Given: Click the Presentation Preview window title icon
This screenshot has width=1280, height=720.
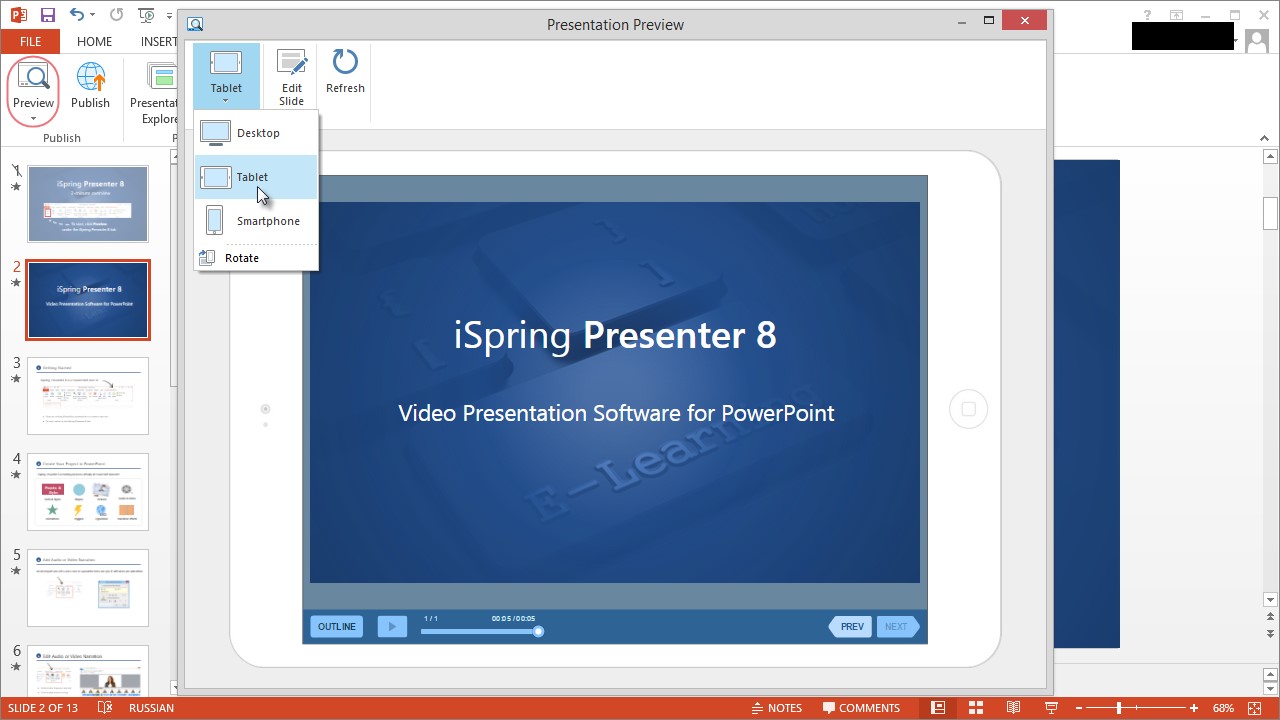Looking at the screenshot, I should [195, 24].
